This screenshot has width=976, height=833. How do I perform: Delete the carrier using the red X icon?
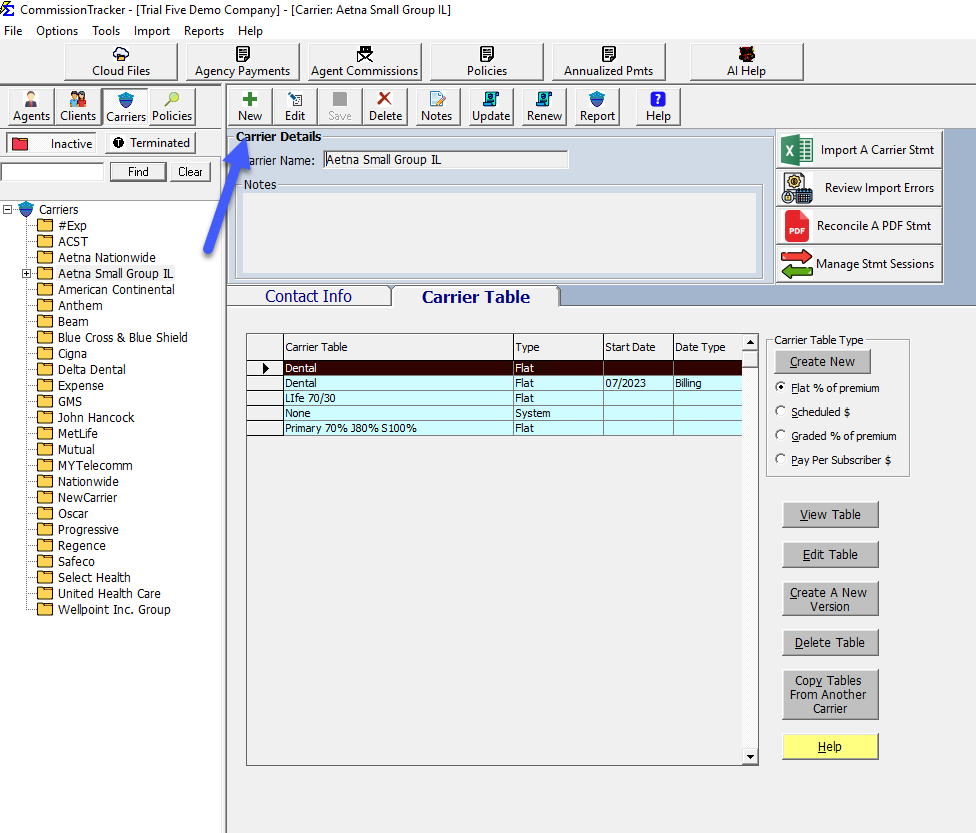click(x=385, y=106)
